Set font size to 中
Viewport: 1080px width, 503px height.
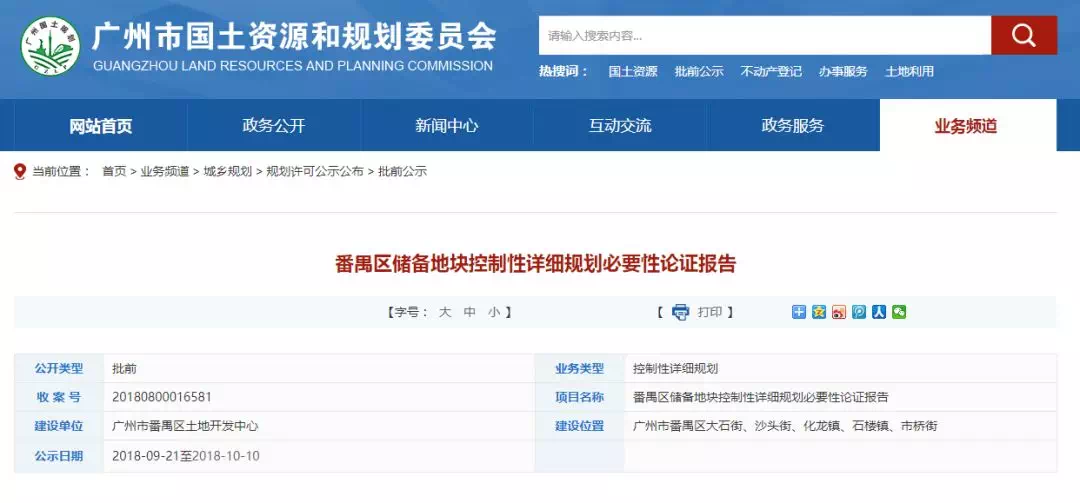(x=470, y=312)
